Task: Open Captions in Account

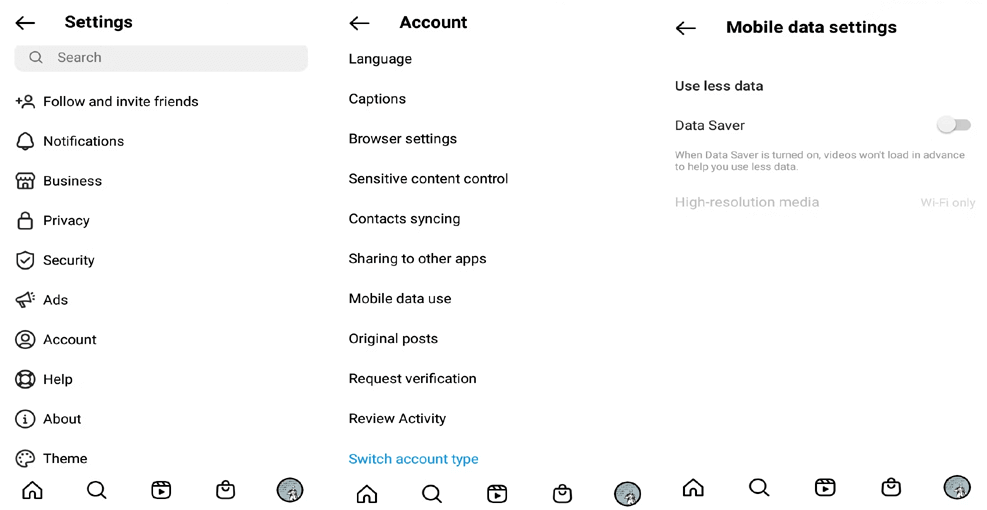Action: [377, 99]
